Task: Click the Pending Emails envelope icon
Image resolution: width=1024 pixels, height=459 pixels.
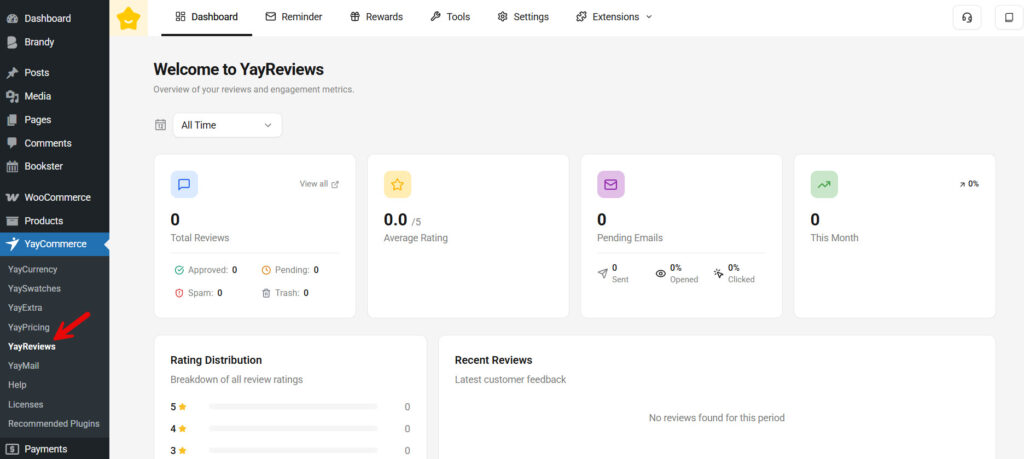Action: tap(611, 185)
